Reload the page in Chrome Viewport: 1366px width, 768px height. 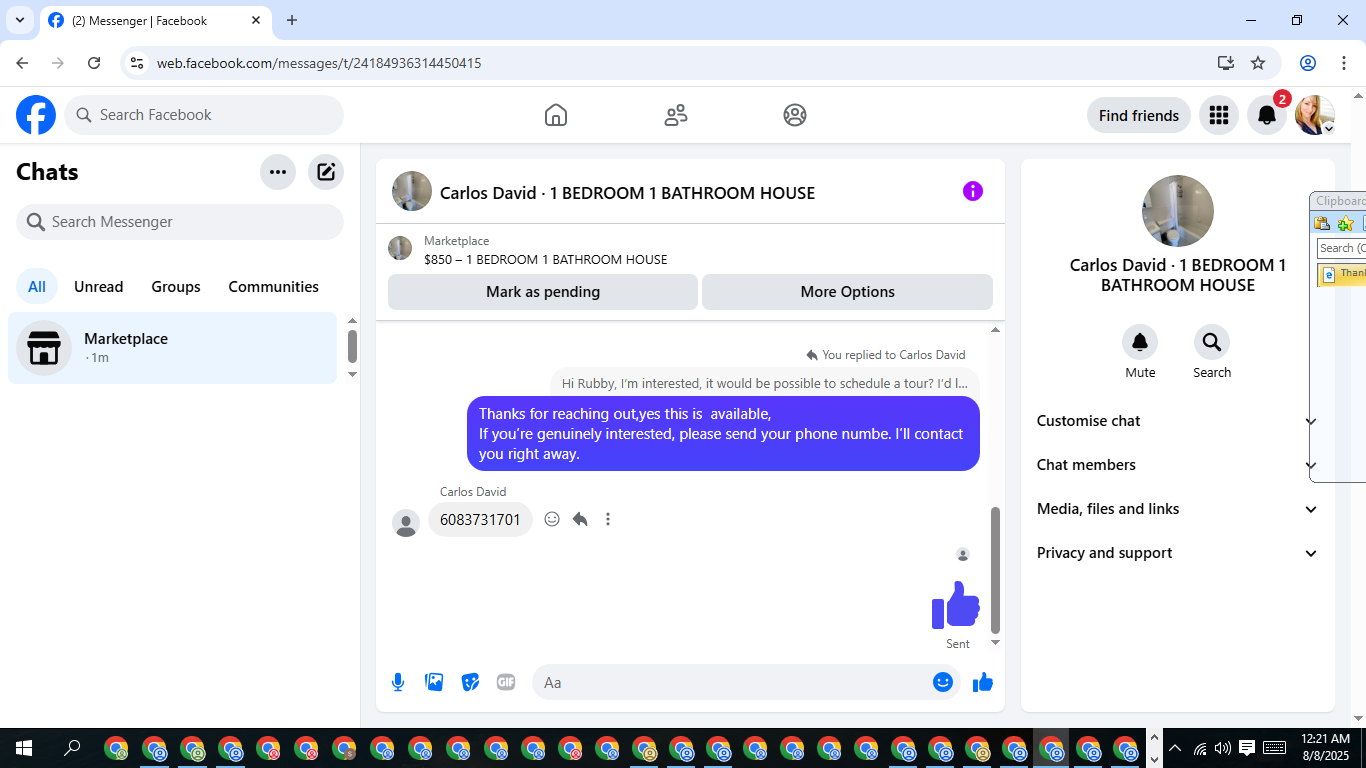[x=94, y=63]
